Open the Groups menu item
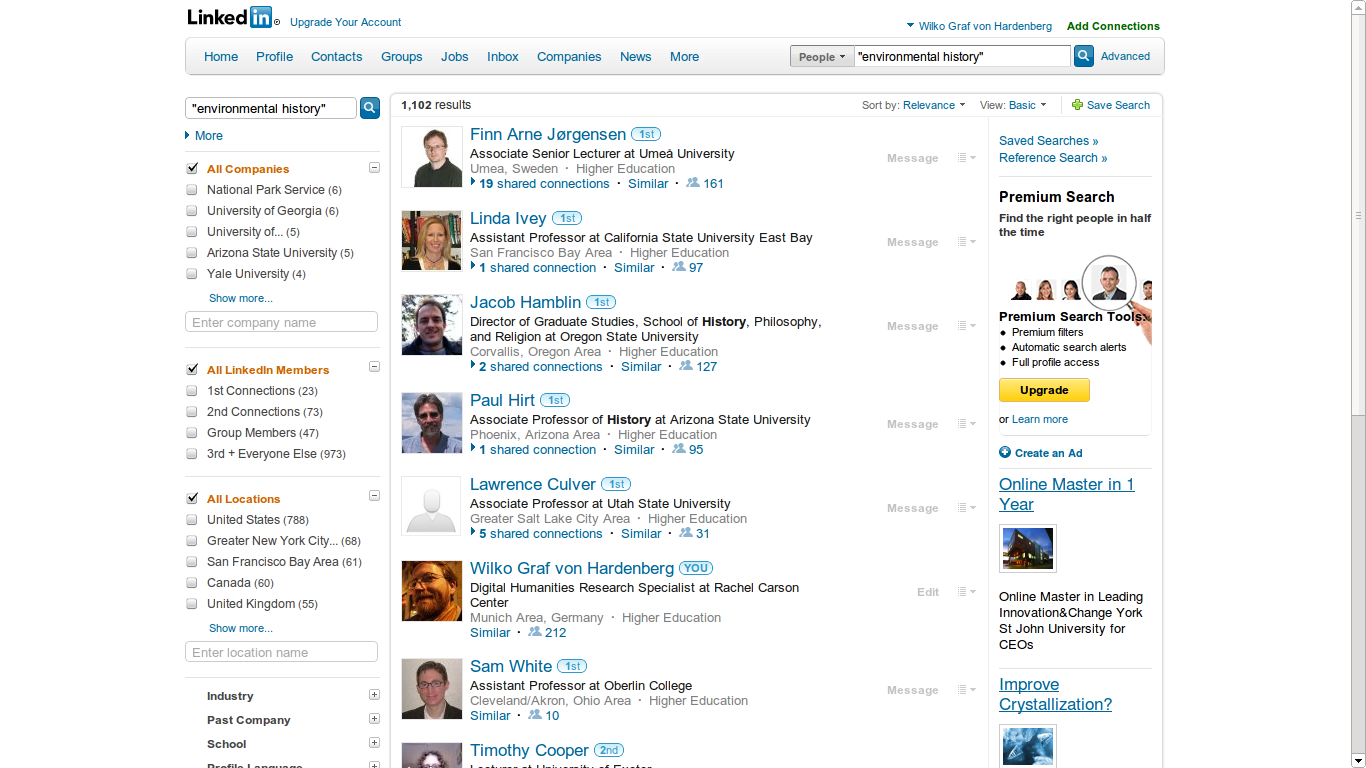This screenshot has width=1366, height=768. click(401, 57)
